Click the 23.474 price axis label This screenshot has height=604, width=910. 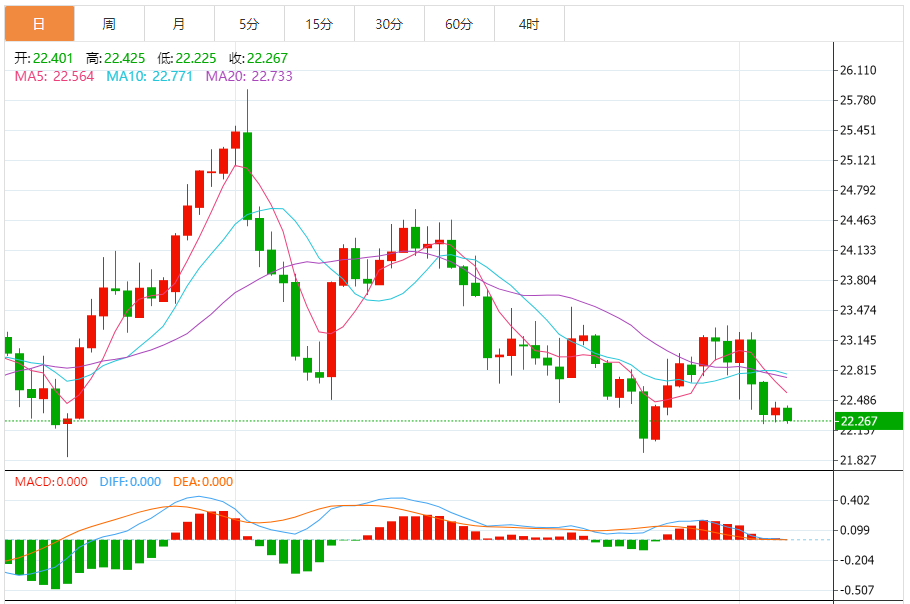click(x=858, y=310)
